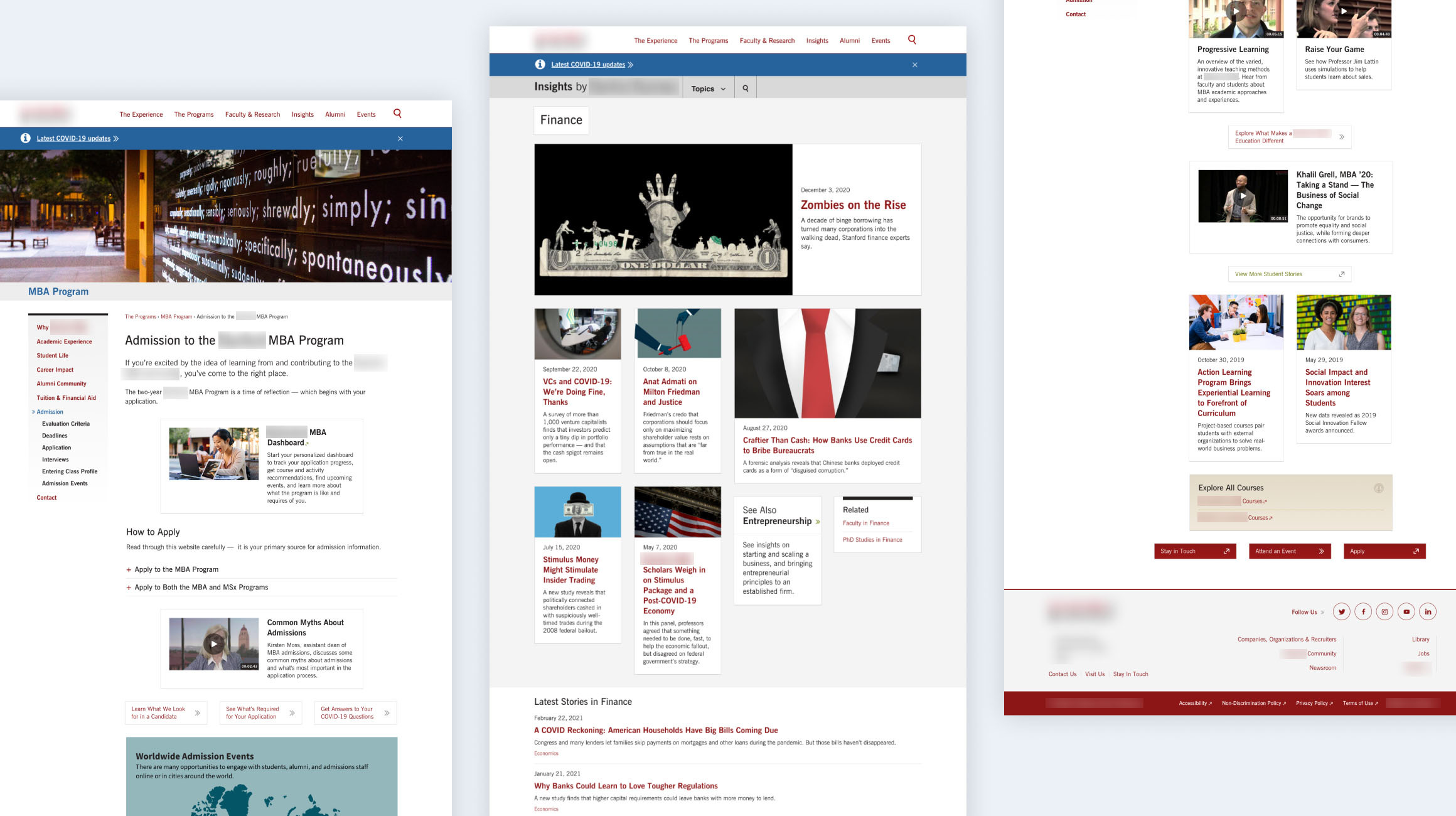Image resolution: width=1456 pixels, height=816 pixels.
Task: Click the 'Attend an Event' button
Action: (1290, 551)
